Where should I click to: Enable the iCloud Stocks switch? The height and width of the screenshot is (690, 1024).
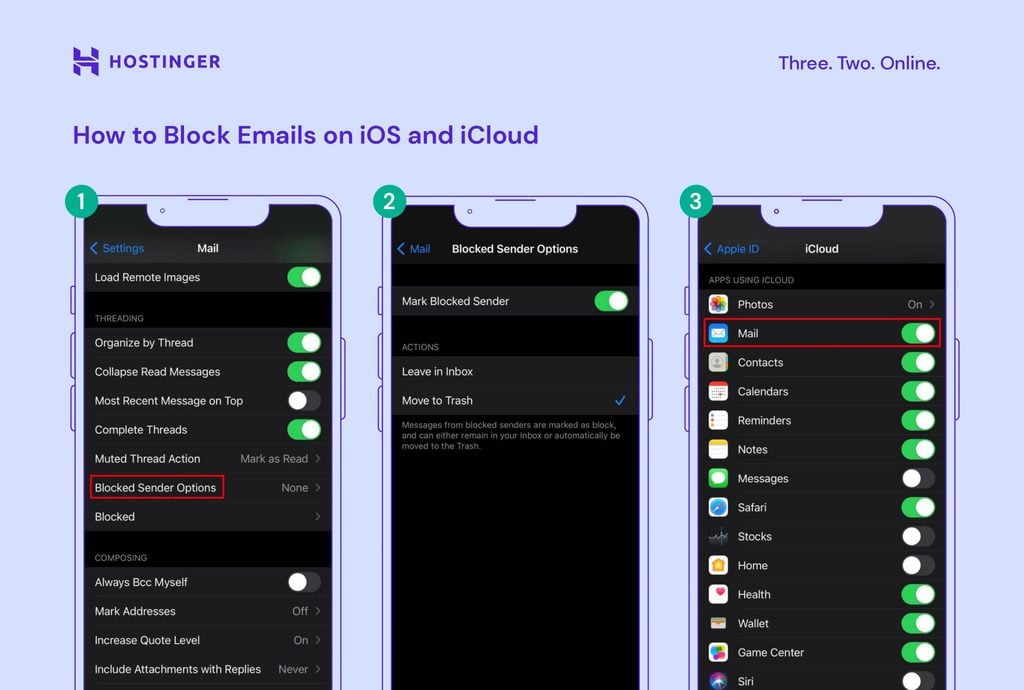coord(918,537)
